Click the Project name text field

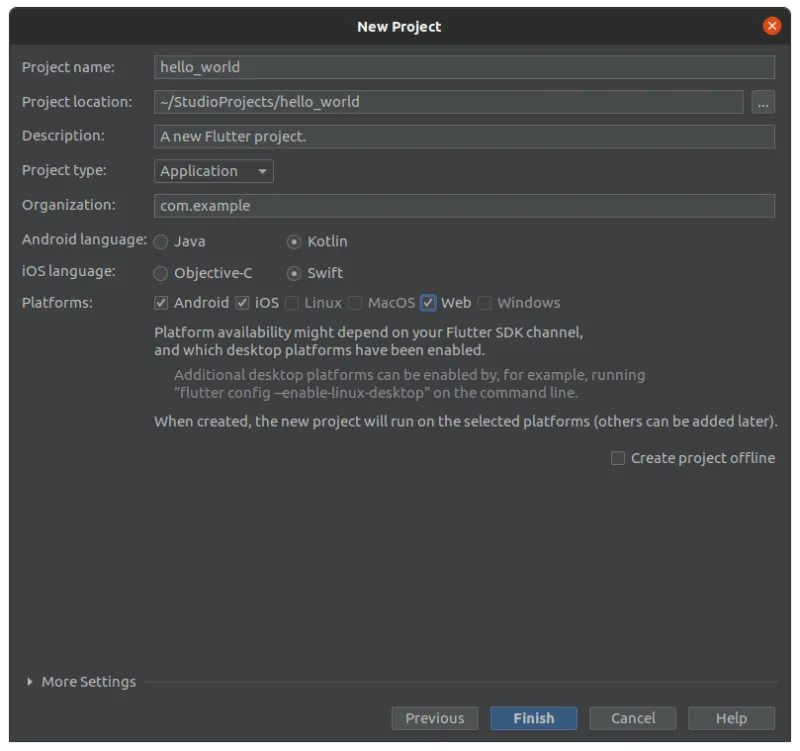(x=465, y=67)
